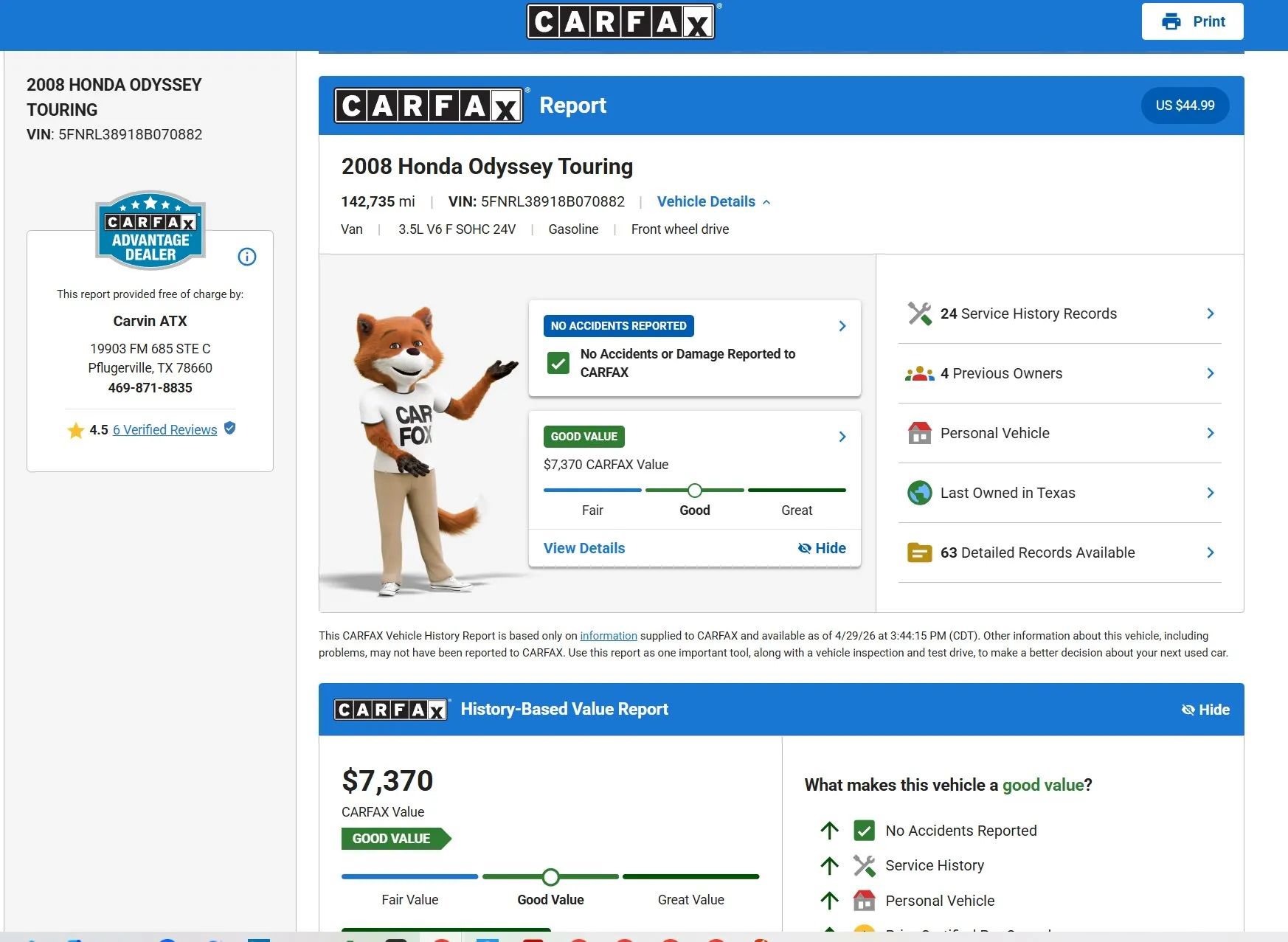Image resolution: width=1288 pixels, height=942 pixels.
Task: Expand the Good Value card chevron
Action: point(842,437)
